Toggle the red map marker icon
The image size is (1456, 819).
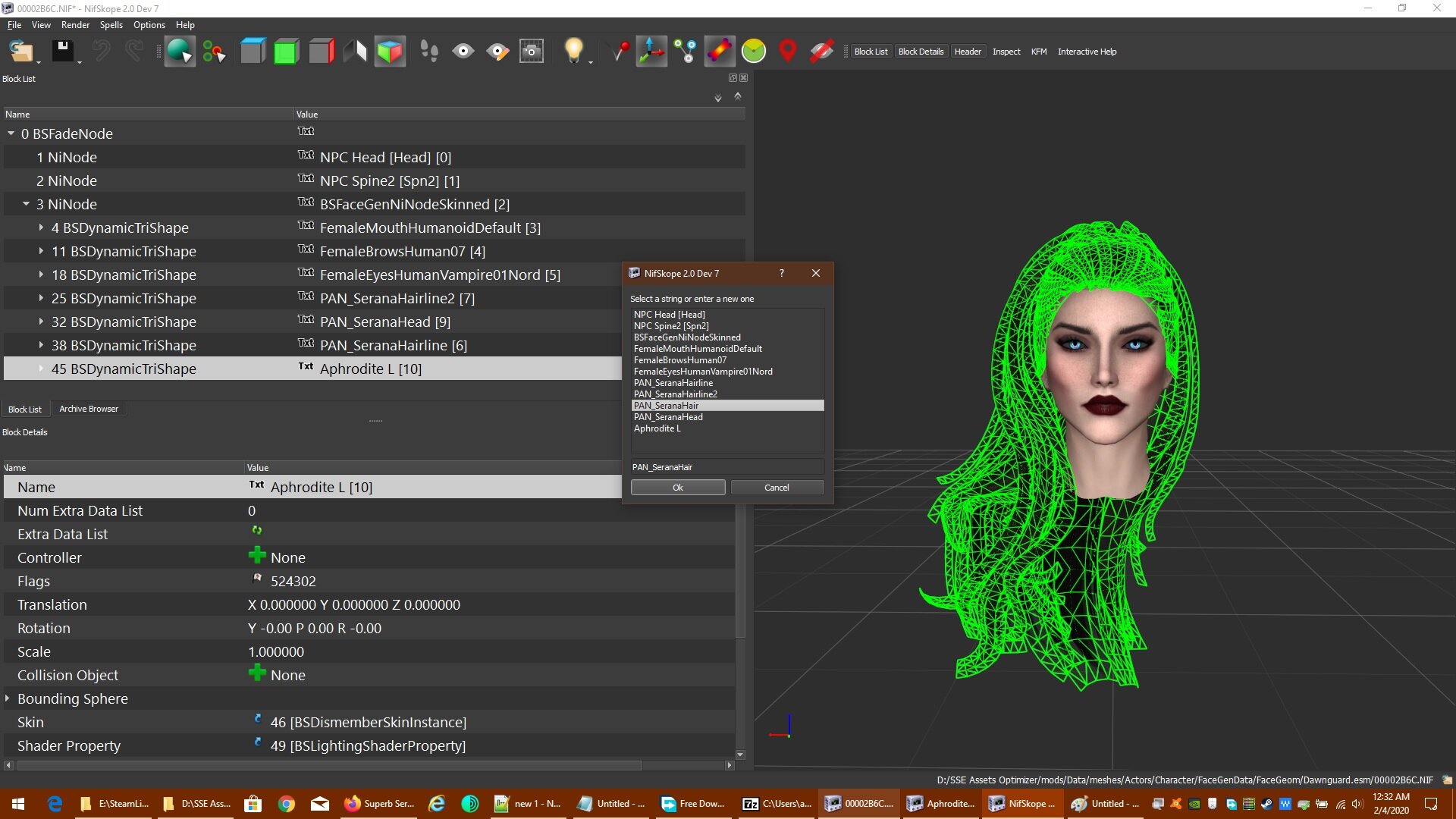(x=788, y=52)
